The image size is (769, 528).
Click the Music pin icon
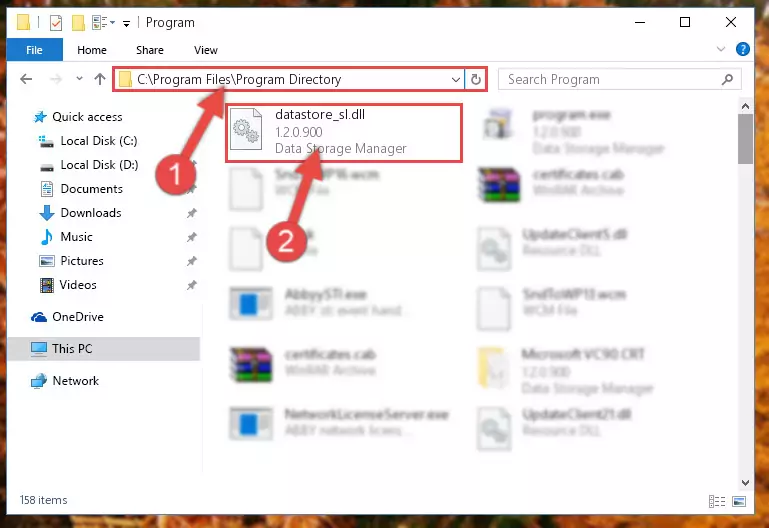[191, 237]
